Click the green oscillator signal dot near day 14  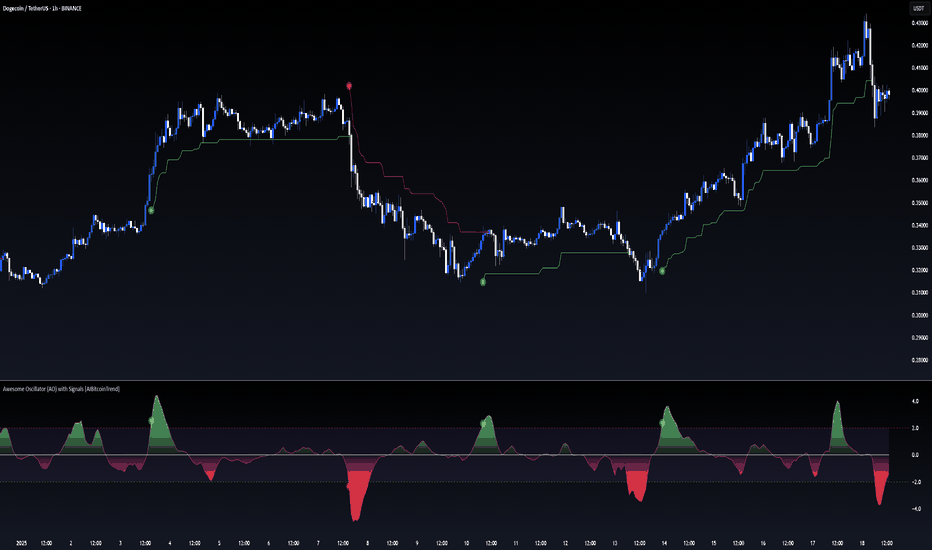(x=662, y=423)
